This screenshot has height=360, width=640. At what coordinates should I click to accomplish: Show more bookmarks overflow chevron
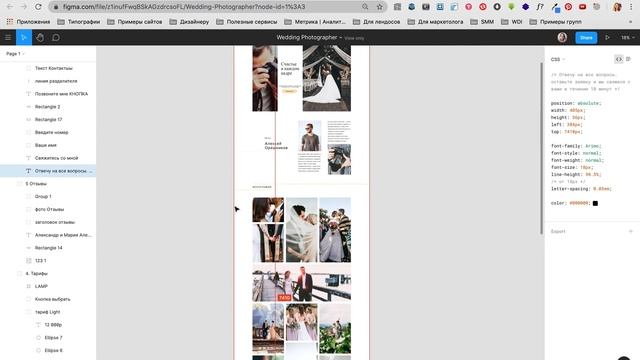coord(631,22)
